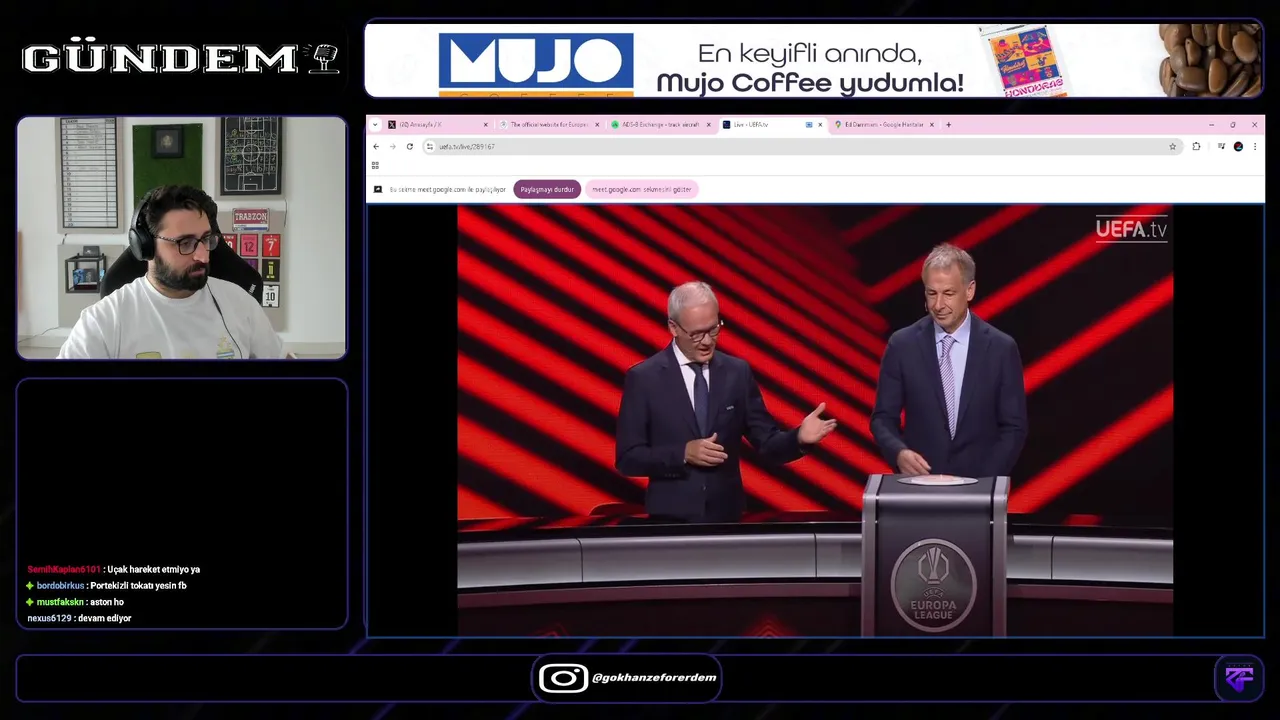Click the MUJO logo in banner
The width and height of the screenshot is (1280, 720).
[x=536, y=64]
